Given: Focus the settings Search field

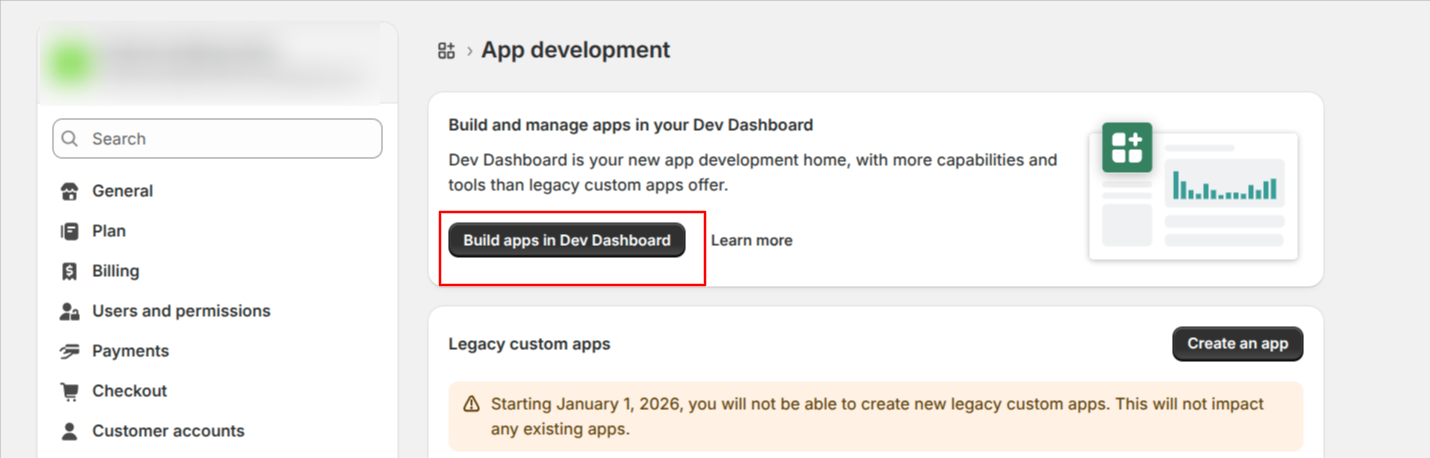Looking at the screenshot, I should click(x=230, y=139).
